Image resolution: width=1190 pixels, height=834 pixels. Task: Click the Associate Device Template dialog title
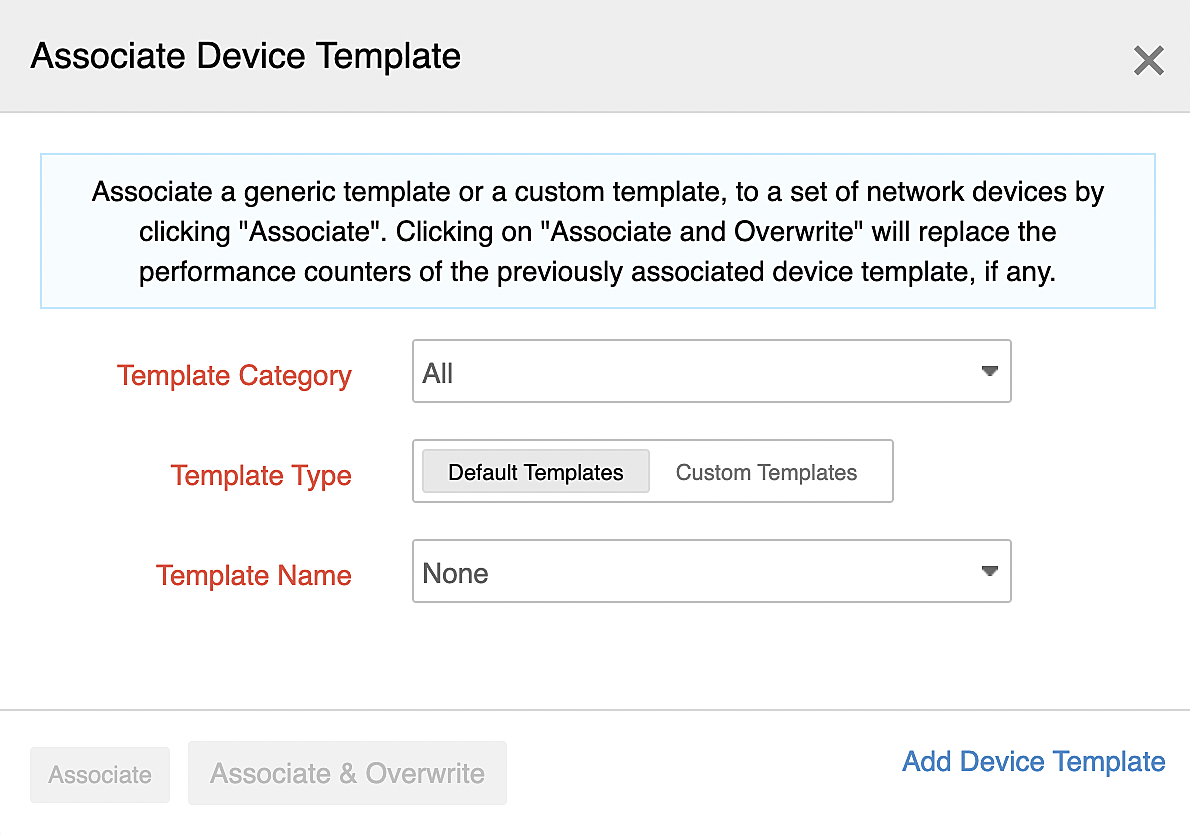point(246,56)
